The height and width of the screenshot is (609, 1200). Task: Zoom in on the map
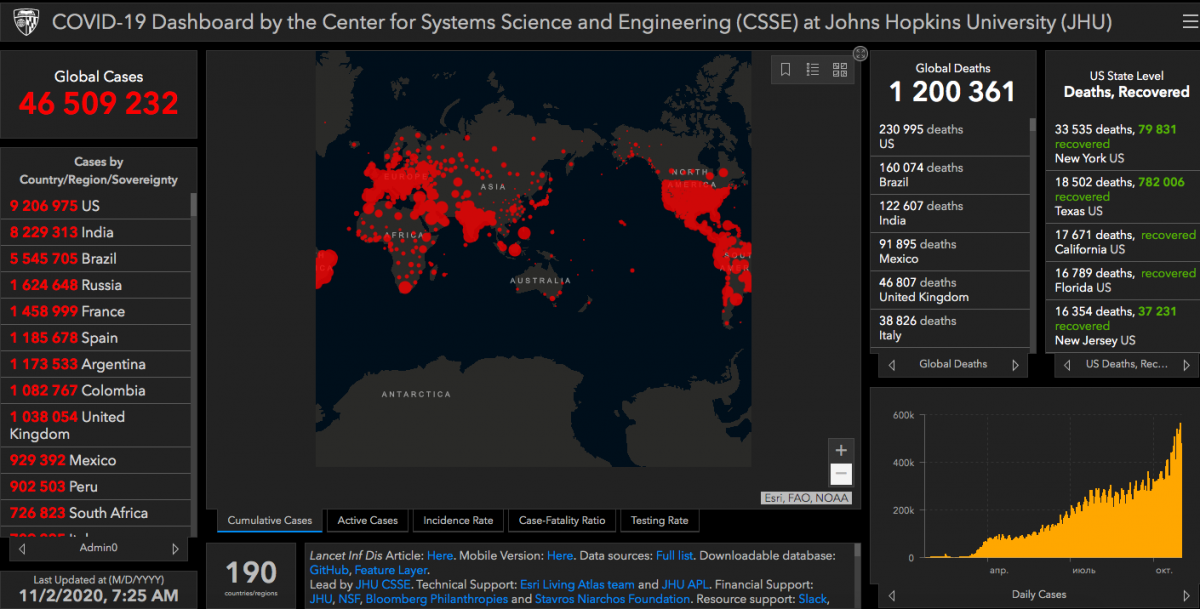pyautogui.click(x=841, y=450)
